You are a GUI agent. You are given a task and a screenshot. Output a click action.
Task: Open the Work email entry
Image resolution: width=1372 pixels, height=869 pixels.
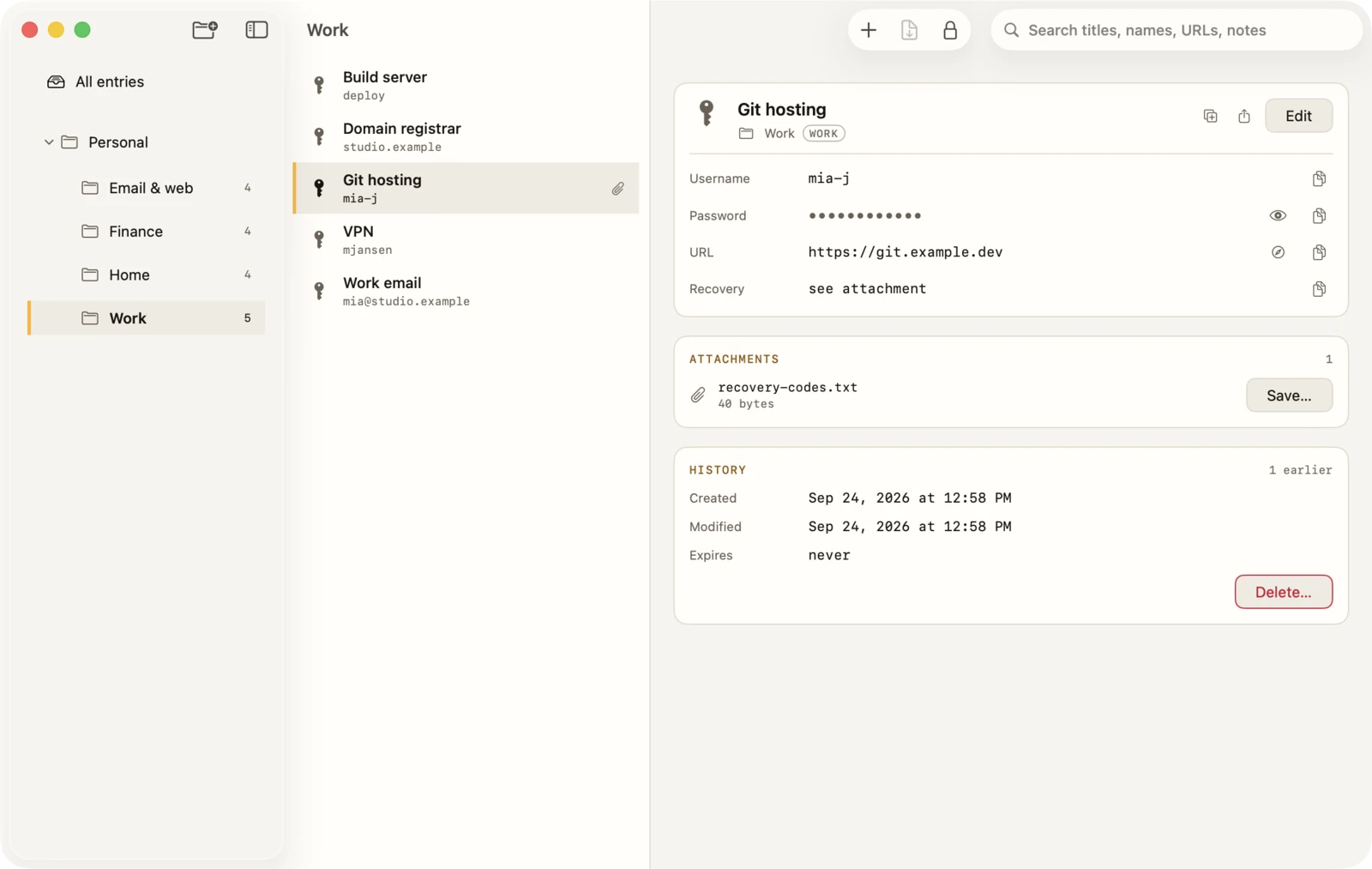(466, 291)
